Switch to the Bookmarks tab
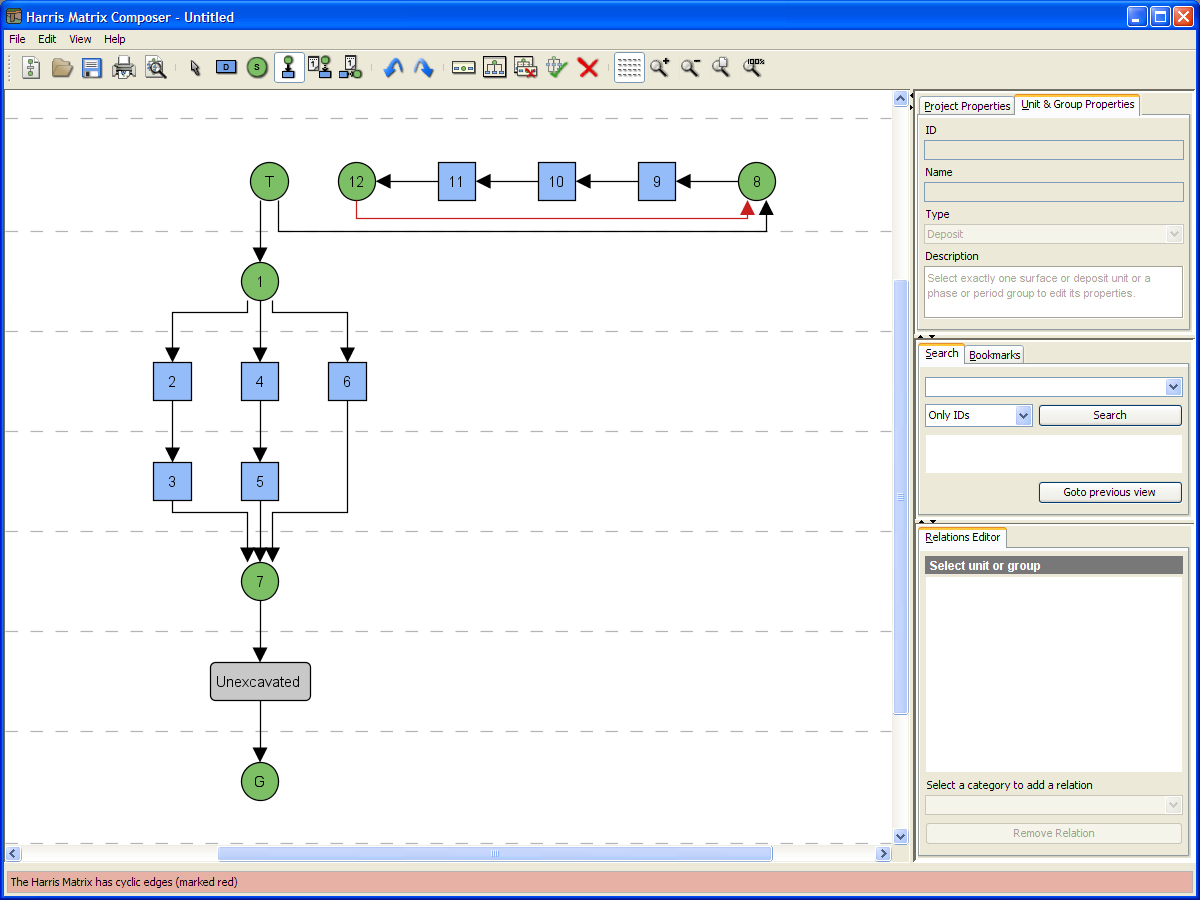 click(994, 355)
